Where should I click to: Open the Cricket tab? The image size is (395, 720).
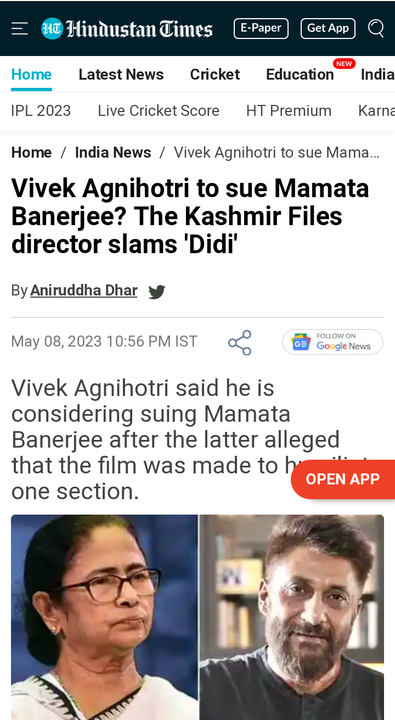tap(215, 74)
